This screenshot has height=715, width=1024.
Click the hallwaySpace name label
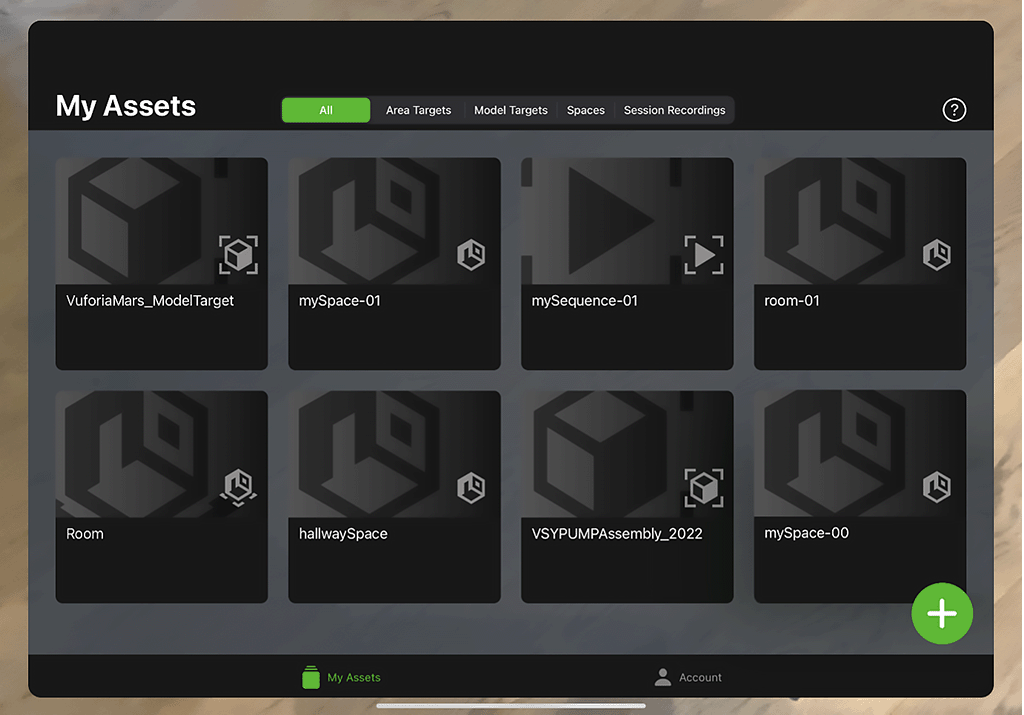(x=343, y=534)
